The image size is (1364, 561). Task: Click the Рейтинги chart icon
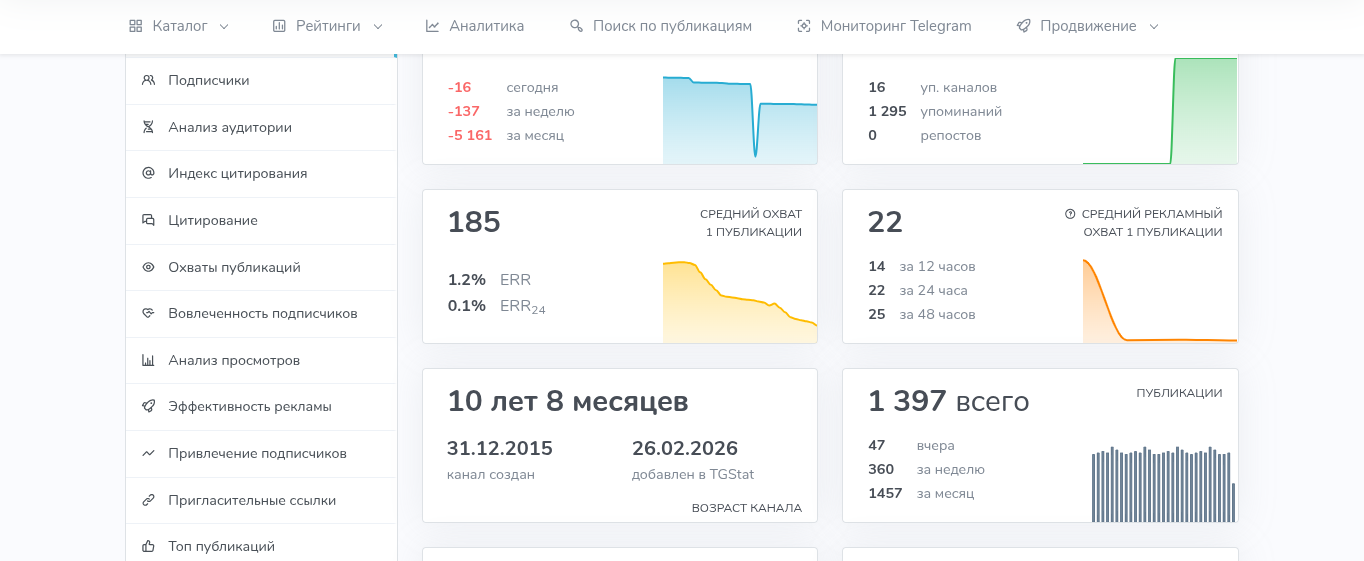(x=279, y=26)
